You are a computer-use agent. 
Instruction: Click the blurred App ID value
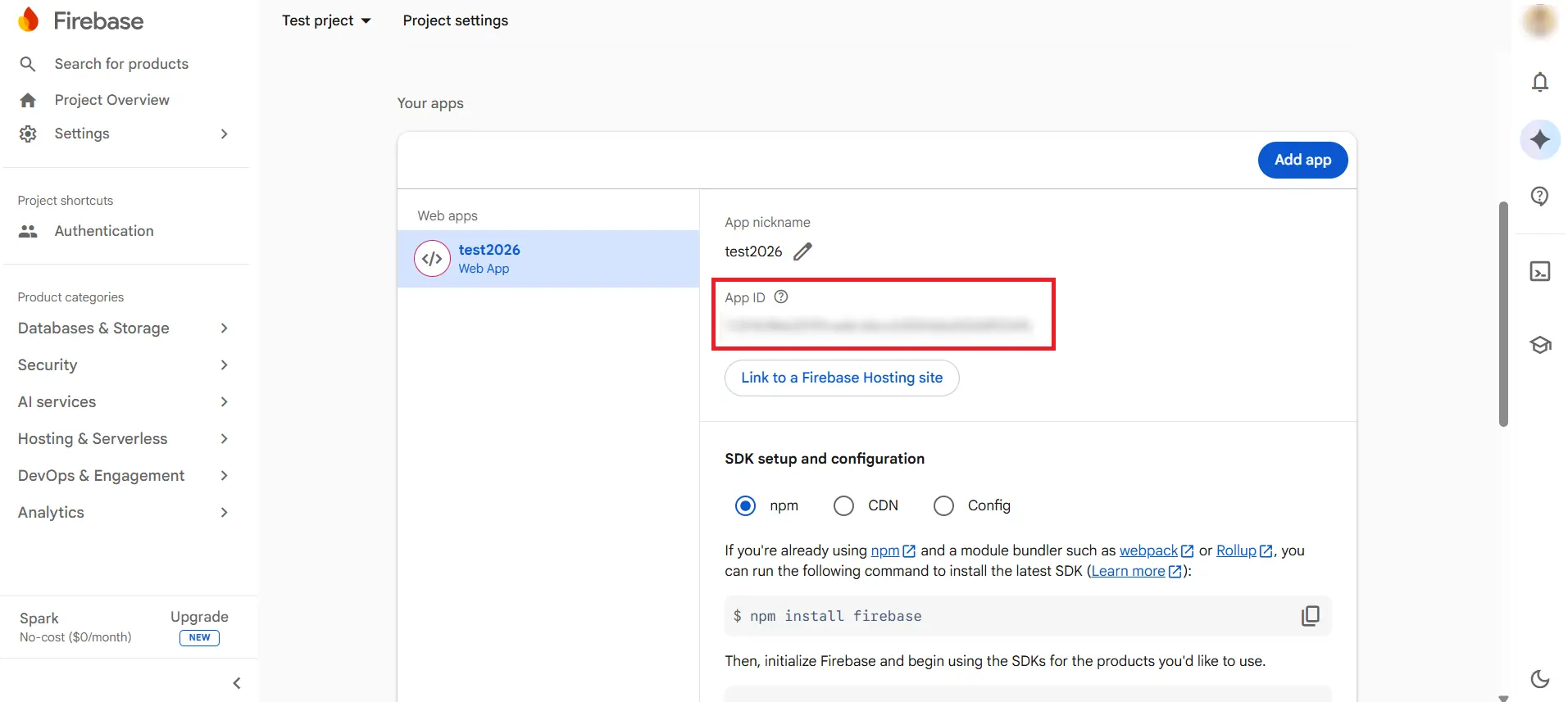(878, 326)
